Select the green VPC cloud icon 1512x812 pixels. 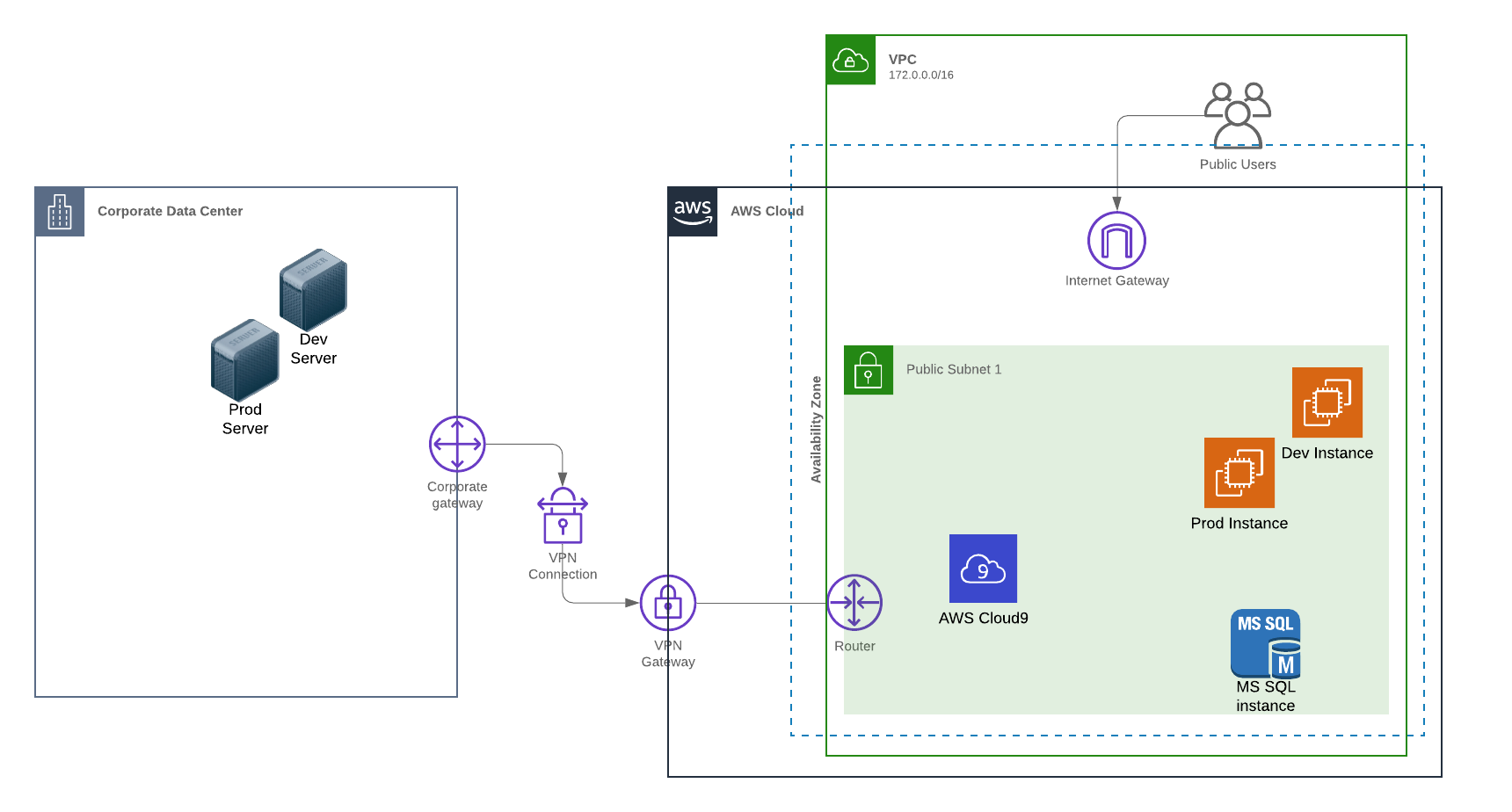(851, 60)
